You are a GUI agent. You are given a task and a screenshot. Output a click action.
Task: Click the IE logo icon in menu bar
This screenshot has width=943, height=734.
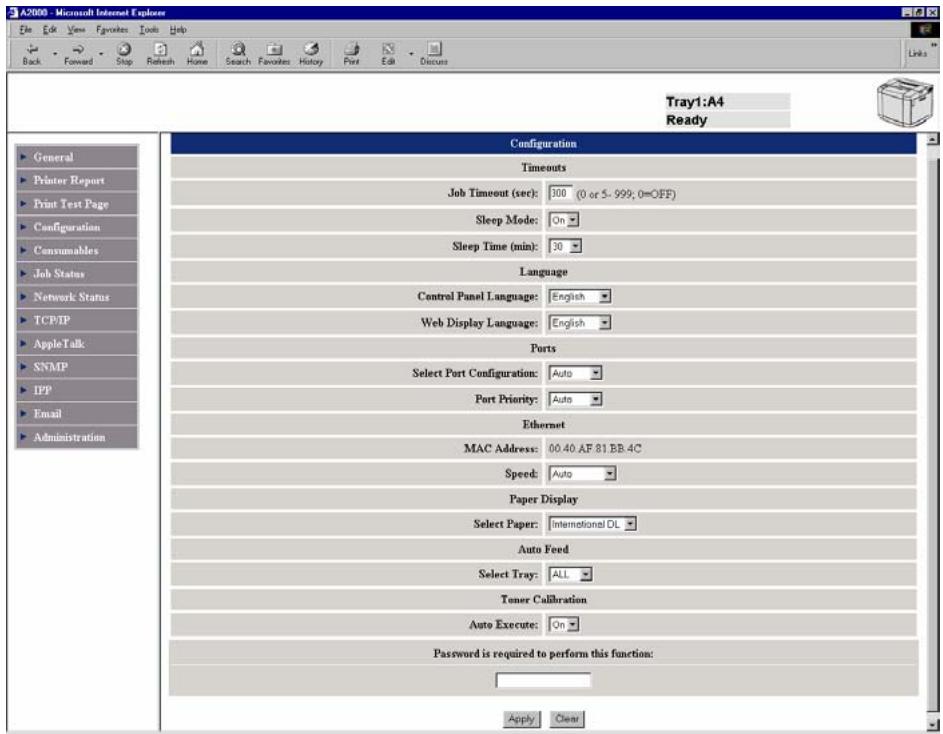(x=924, y=29)
